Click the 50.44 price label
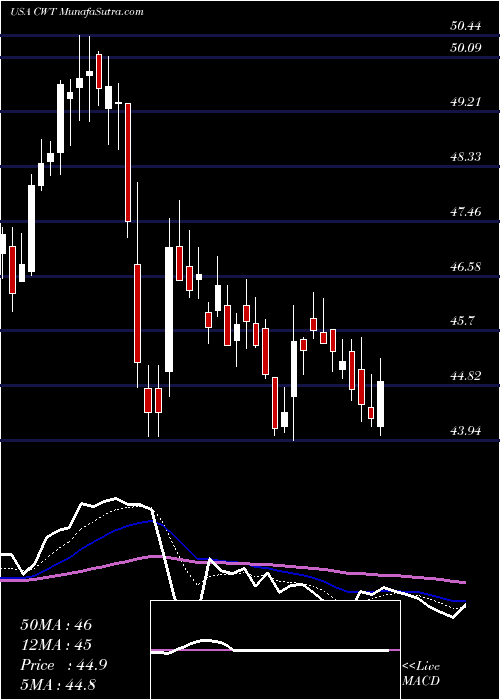This screenshot has height=700, width=500. point(466,26)
